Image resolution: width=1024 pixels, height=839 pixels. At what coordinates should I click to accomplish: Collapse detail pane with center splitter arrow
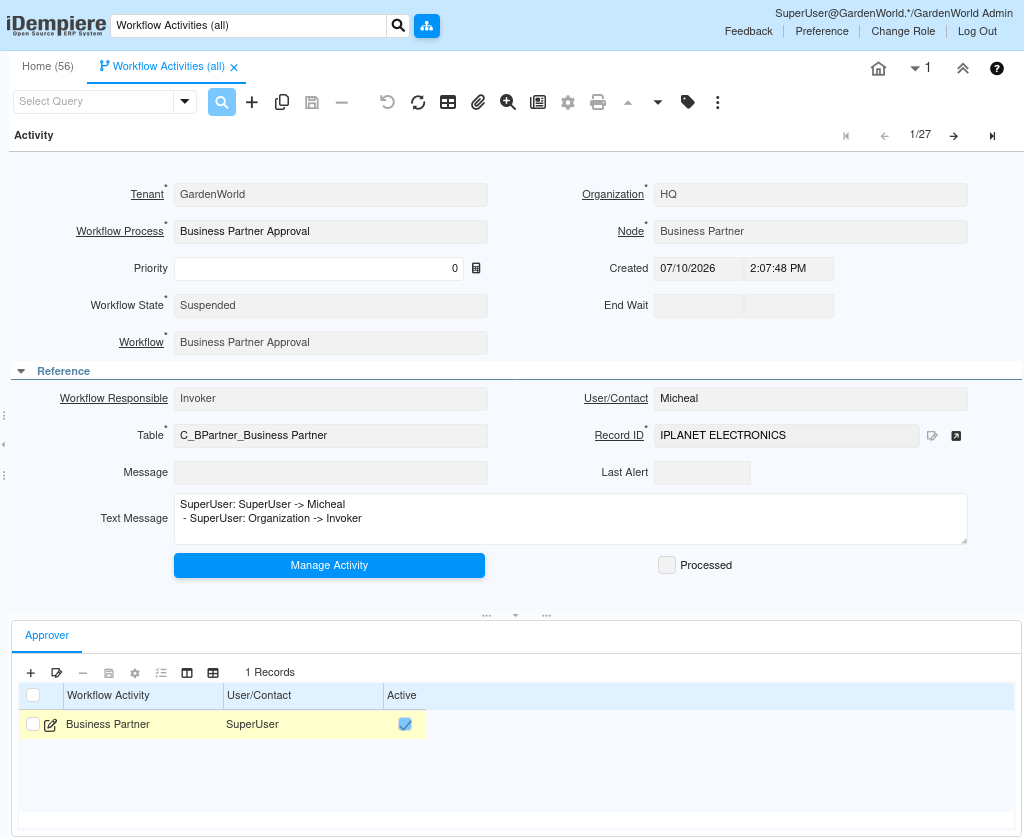click(515, 616)
